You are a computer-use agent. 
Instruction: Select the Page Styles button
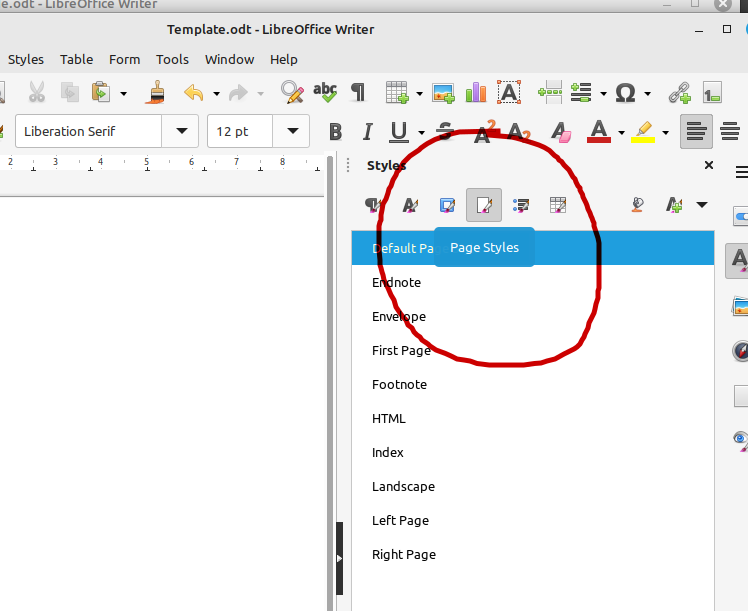point(484,205)
